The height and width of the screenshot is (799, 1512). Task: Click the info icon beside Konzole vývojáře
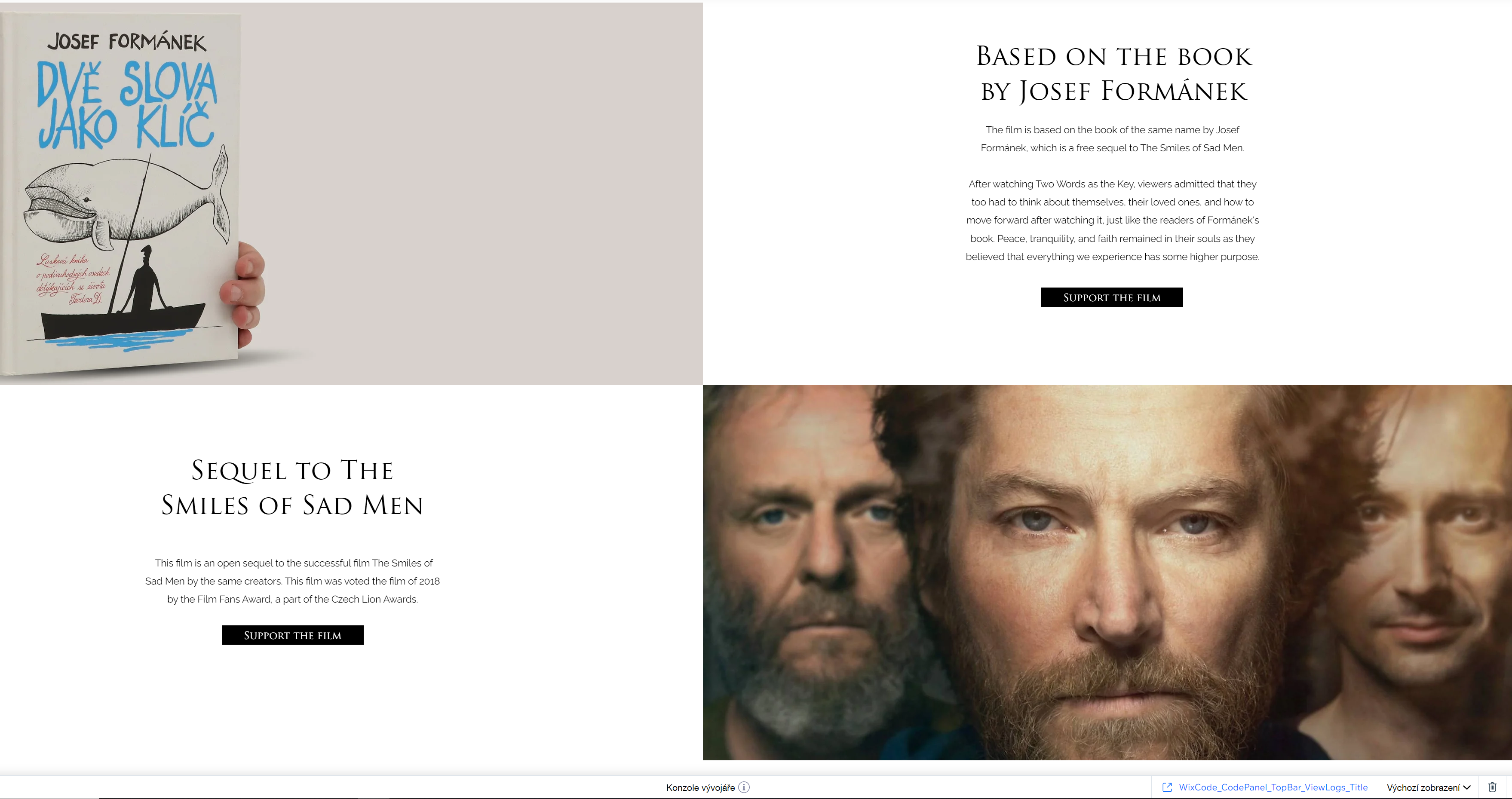(744, 787)
